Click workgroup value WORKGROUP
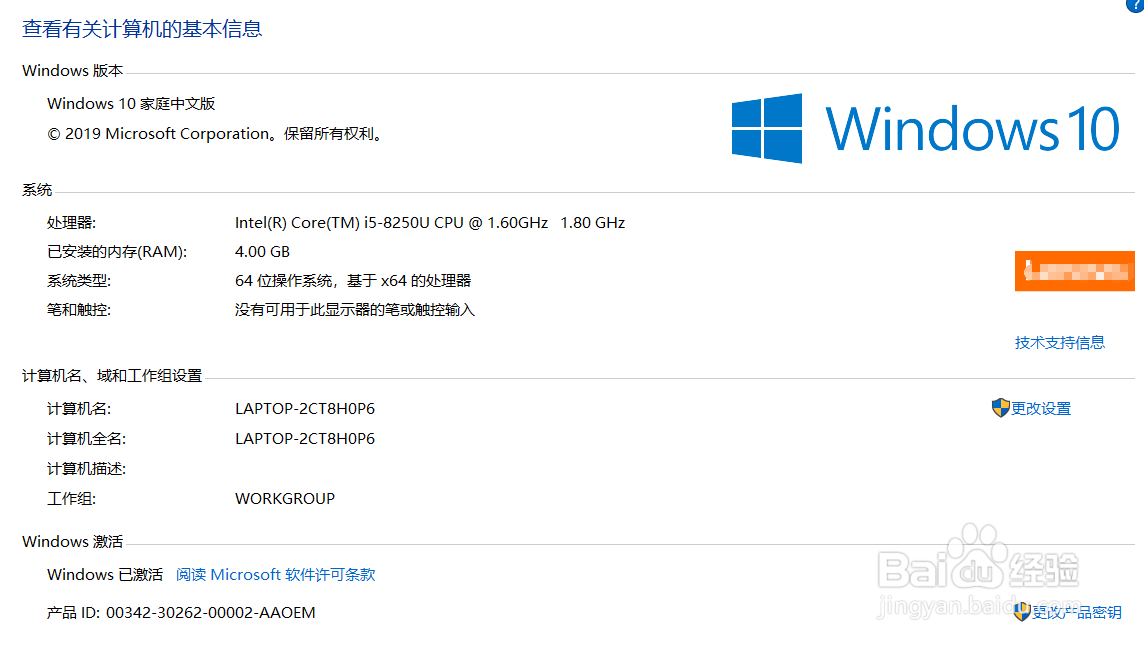The height and width of the screenshot is (645, 1144). (x=285, y=498)
